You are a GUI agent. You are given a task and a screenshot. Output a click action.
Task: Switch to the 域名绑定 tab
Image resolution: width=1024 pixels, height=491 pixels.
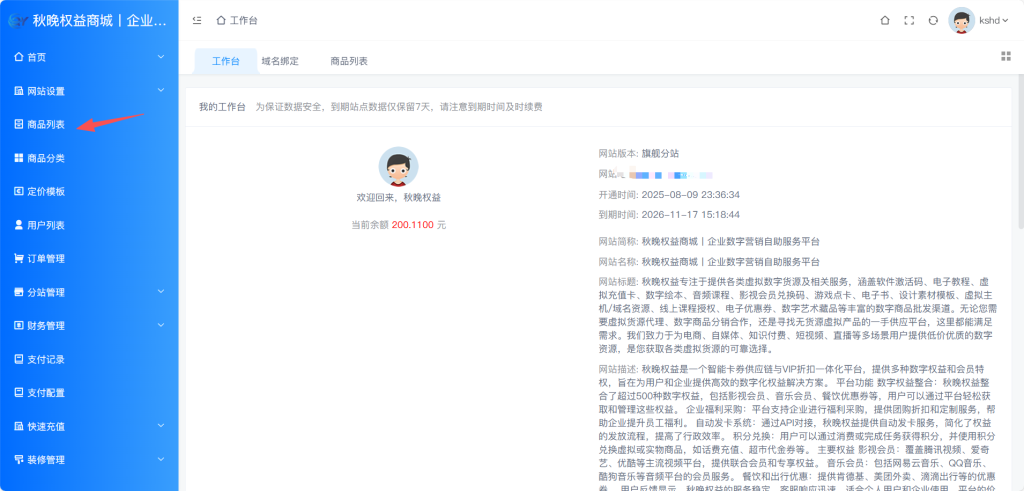[280, 61]
